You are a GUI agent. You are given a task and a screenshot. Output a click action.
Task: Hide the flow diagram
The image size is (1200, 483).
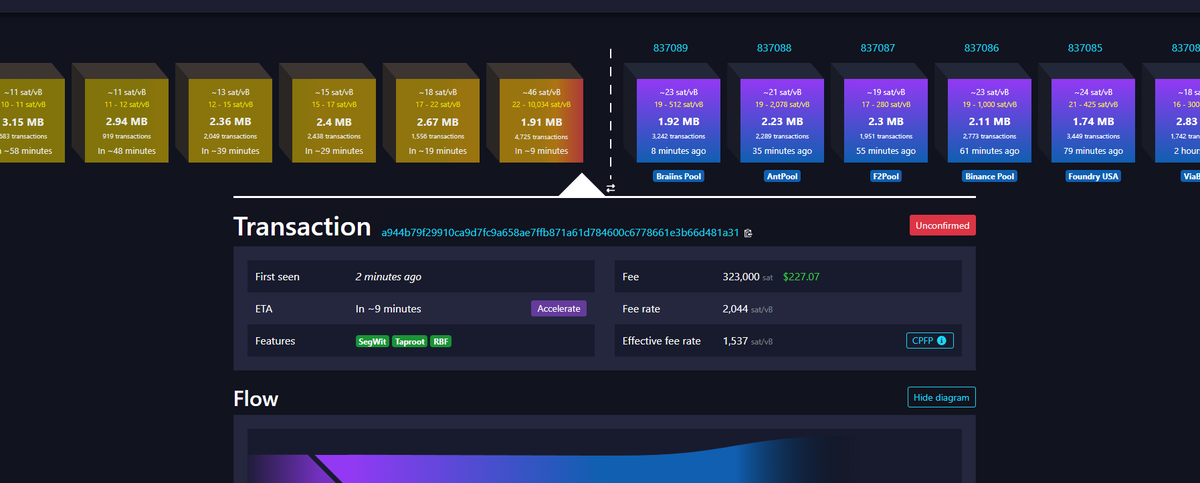[x=941, y=397]
